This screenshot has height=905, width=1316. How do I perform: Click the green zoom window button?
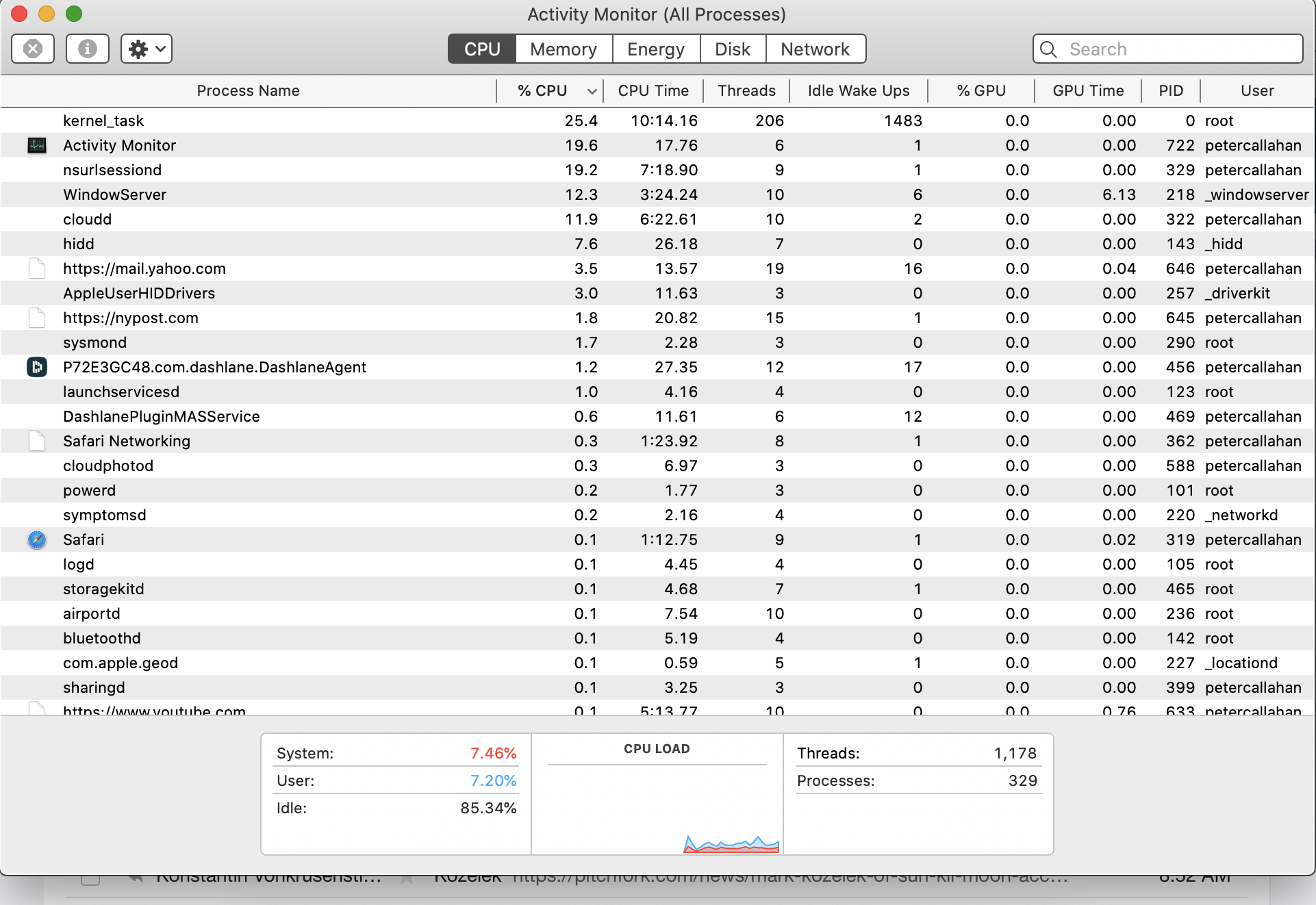click(74, 14)
